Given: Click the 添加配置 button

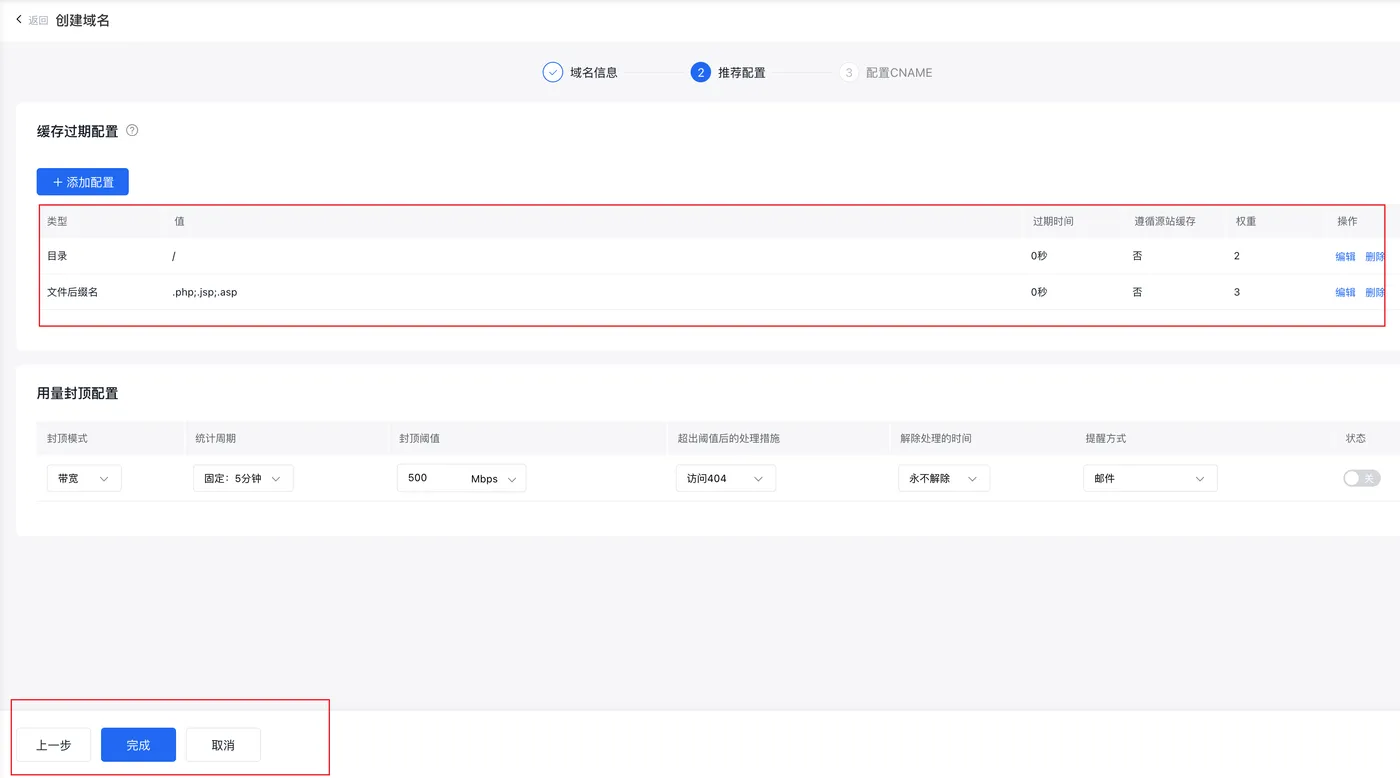Looking at the screenshot, I should tap(83, 182).
